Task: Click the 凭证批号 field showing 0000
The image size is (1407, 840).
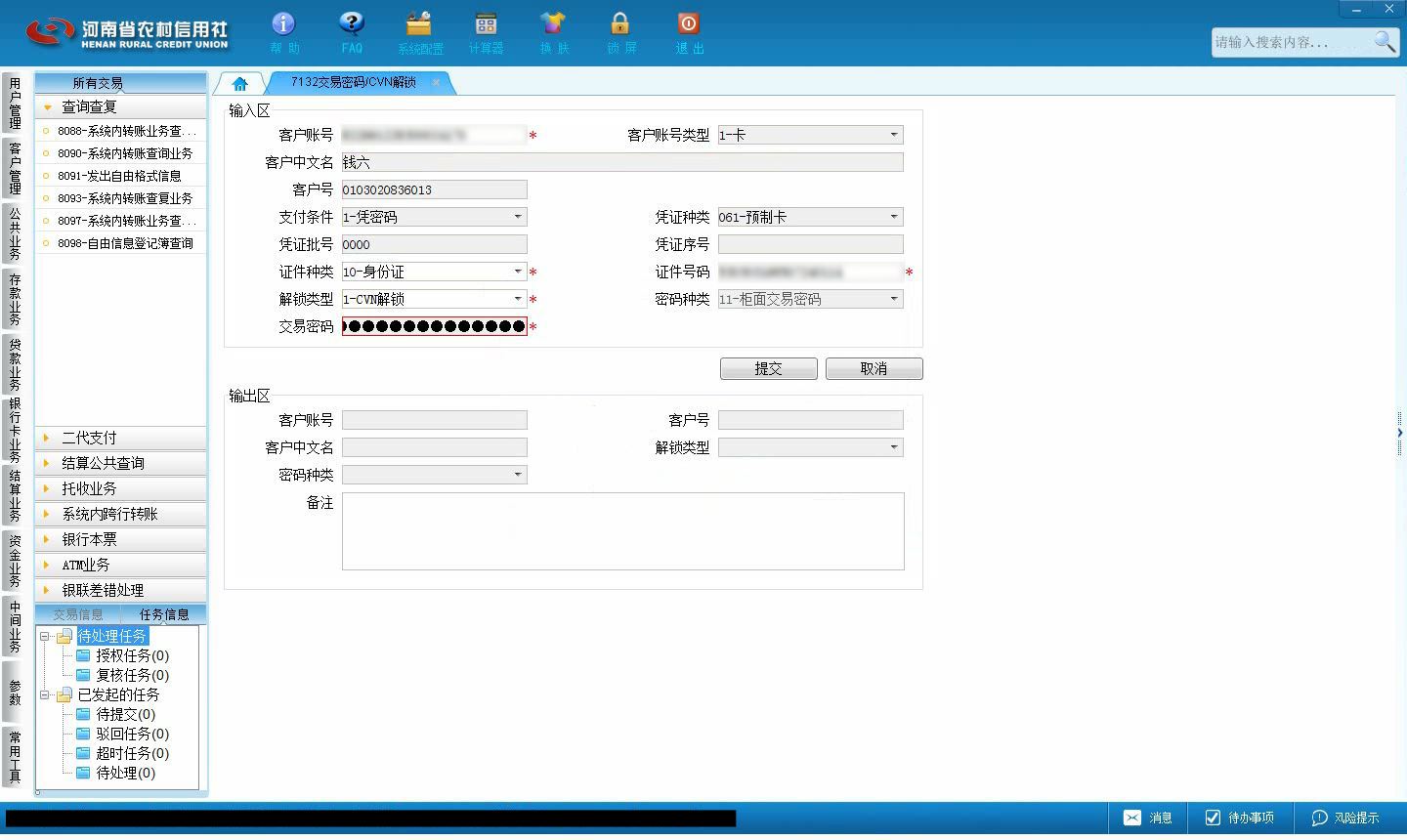Action: 435,244
